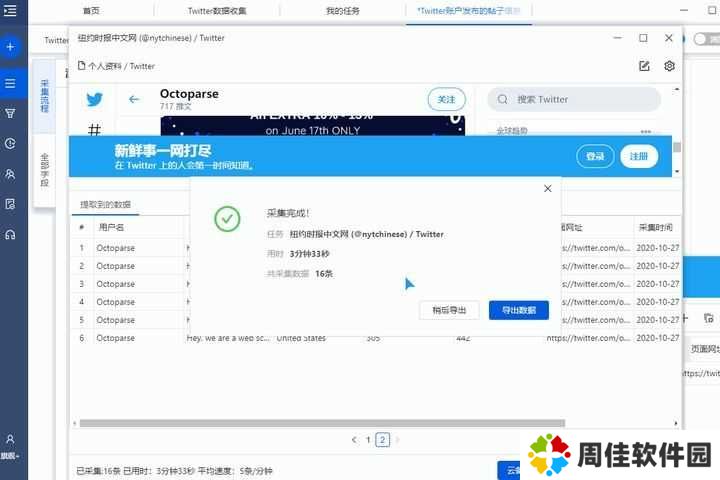Screen dimensions: 720x480
Task: Open the task list icon in sidebar
Action: pos(10,84)
